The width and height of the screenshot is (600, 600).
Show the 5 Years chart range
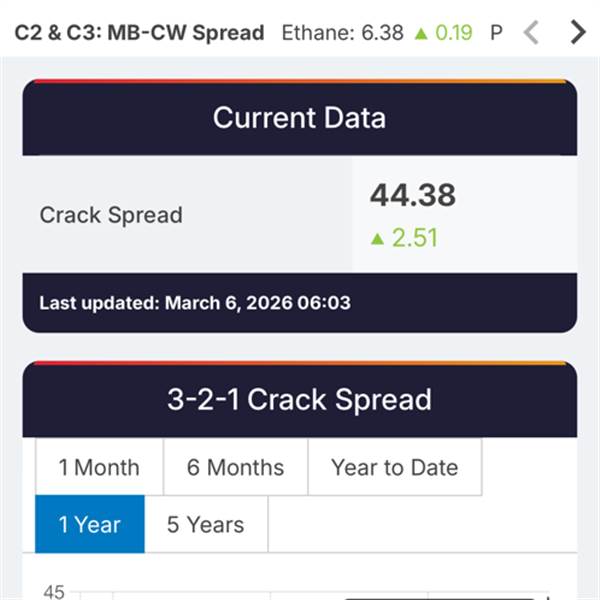click(x=205, y=524)
